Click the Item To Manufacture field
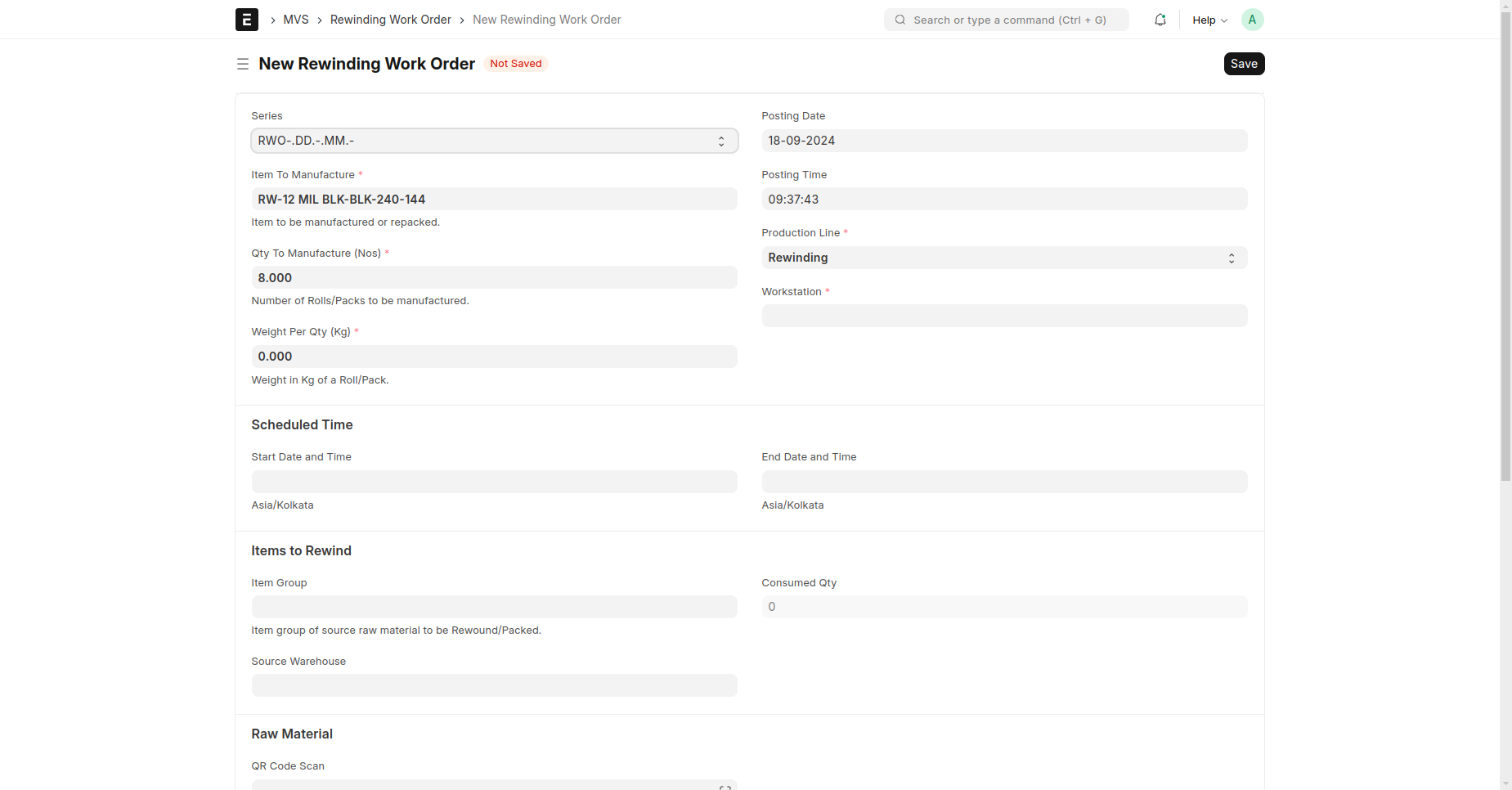Screen dimensions: 1512x790 pos(494,200)
